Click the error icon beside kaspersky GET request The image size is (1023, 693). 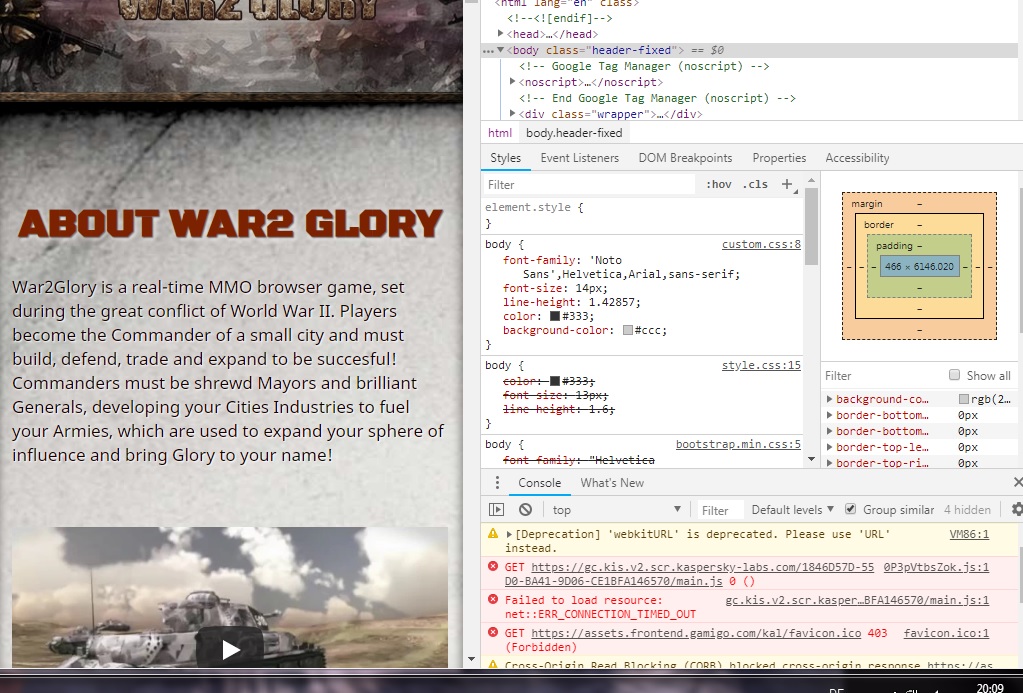pos(493,566)
